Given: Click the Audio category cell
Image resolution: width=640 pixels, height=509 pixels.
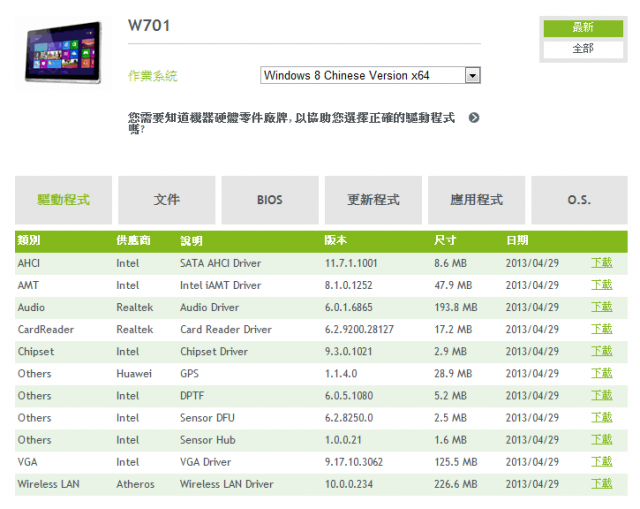Looking at the screenshot, I should point(31,307).
